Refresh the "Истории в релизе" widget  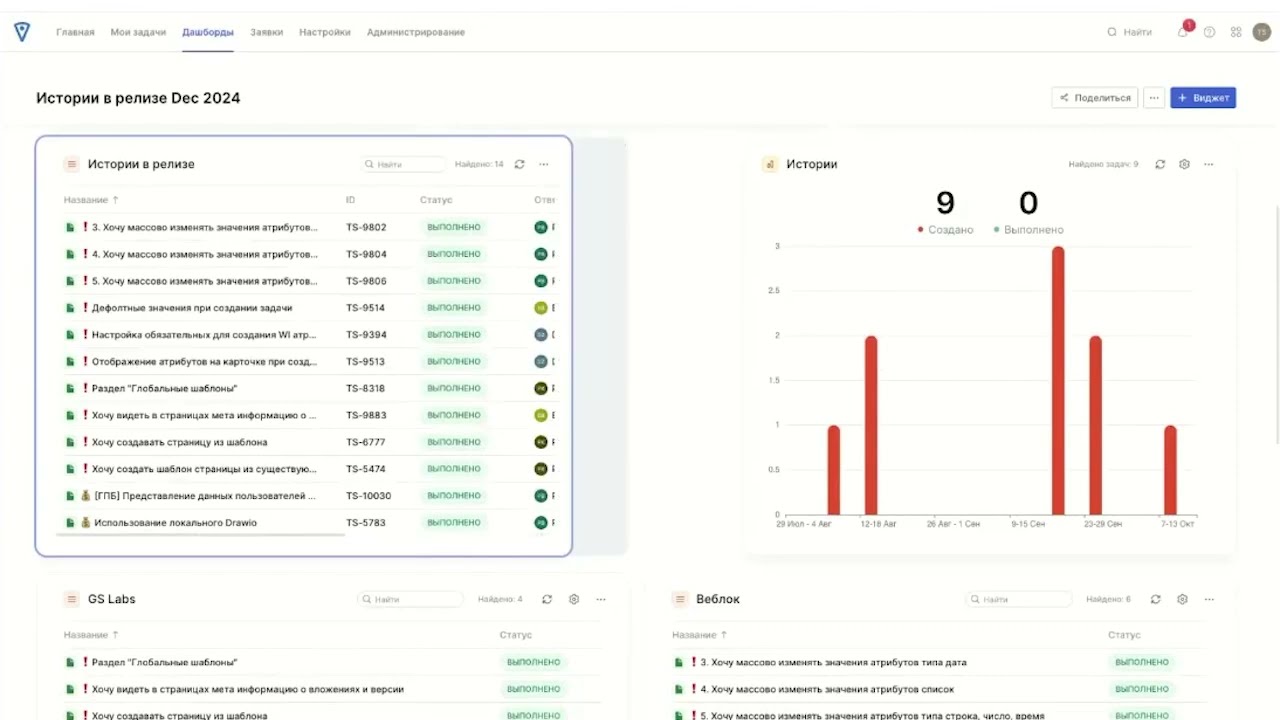tap(520, 164)
